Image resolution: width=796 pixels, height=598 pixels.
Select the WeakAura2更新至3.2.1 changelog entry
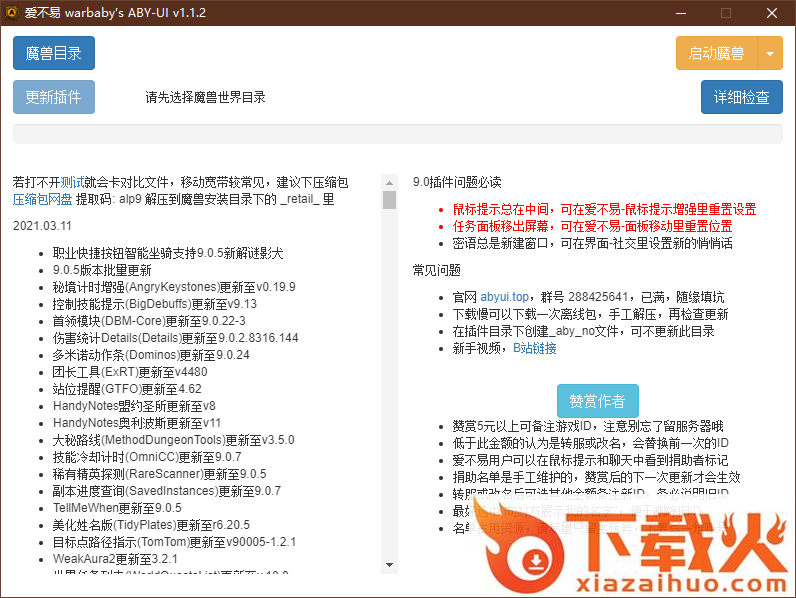coord(115,558)
